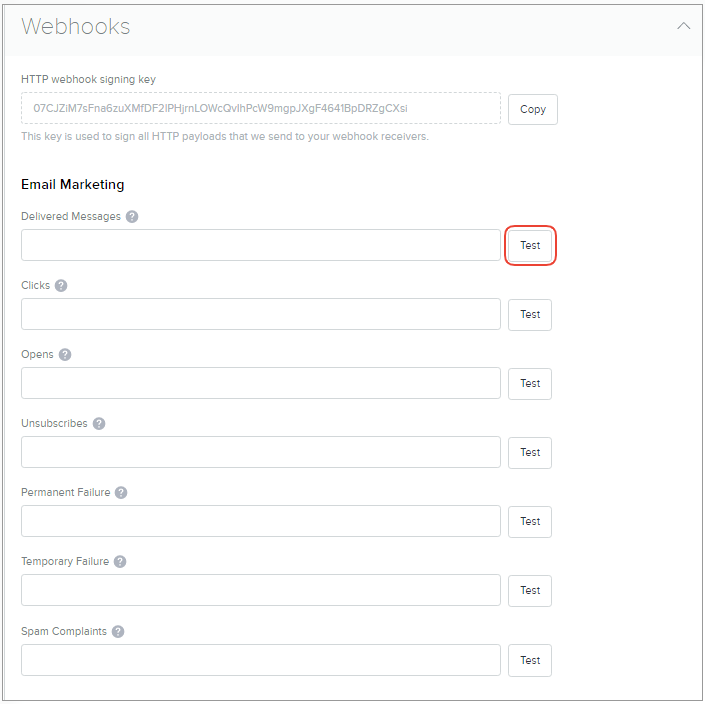This screenshot has height=704, width=705.
Task: Open Spam Complaints help icon
Action: coord(118,631)
